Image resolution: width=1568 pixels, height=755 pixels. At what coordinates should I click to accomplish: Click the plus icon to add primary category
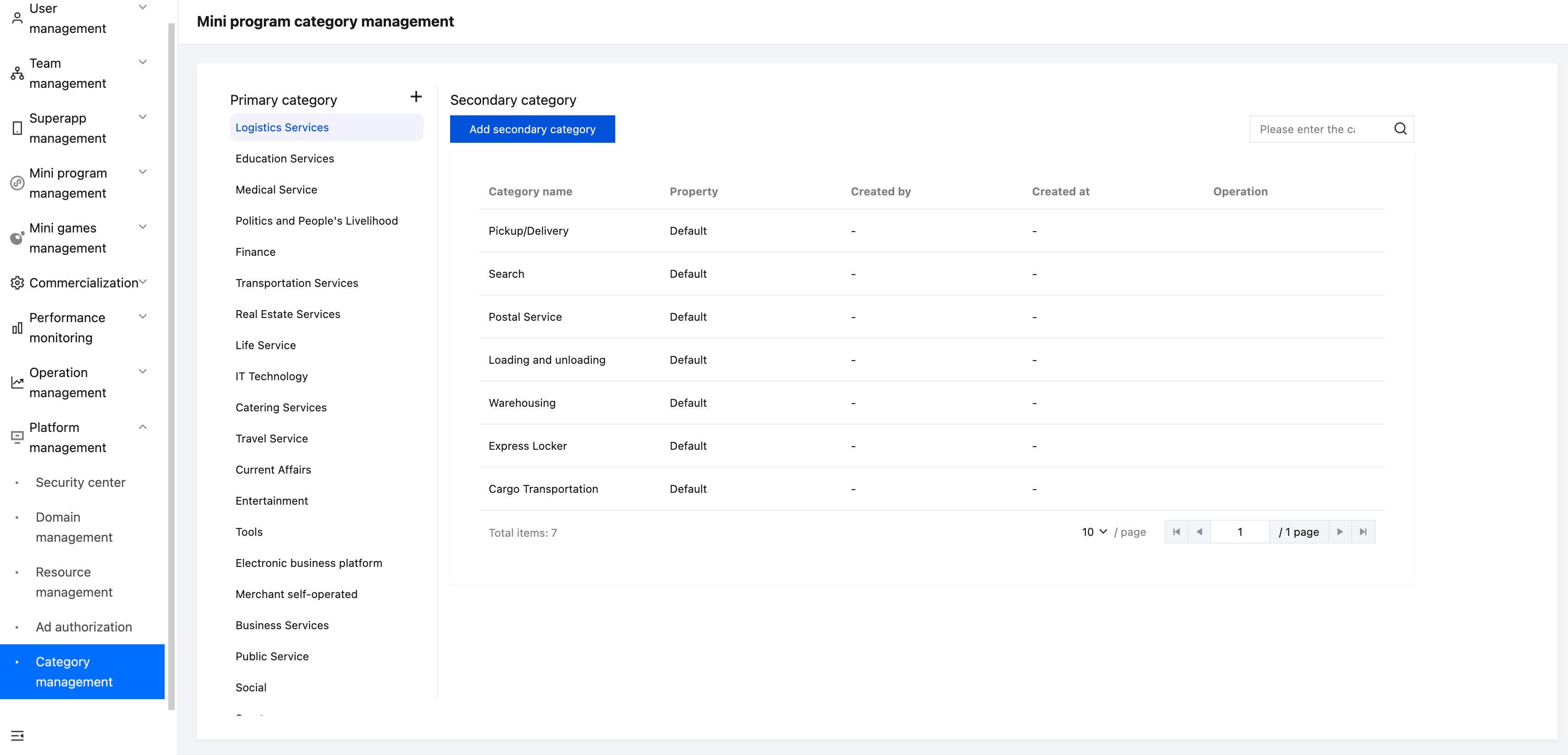tap(416, 97)
